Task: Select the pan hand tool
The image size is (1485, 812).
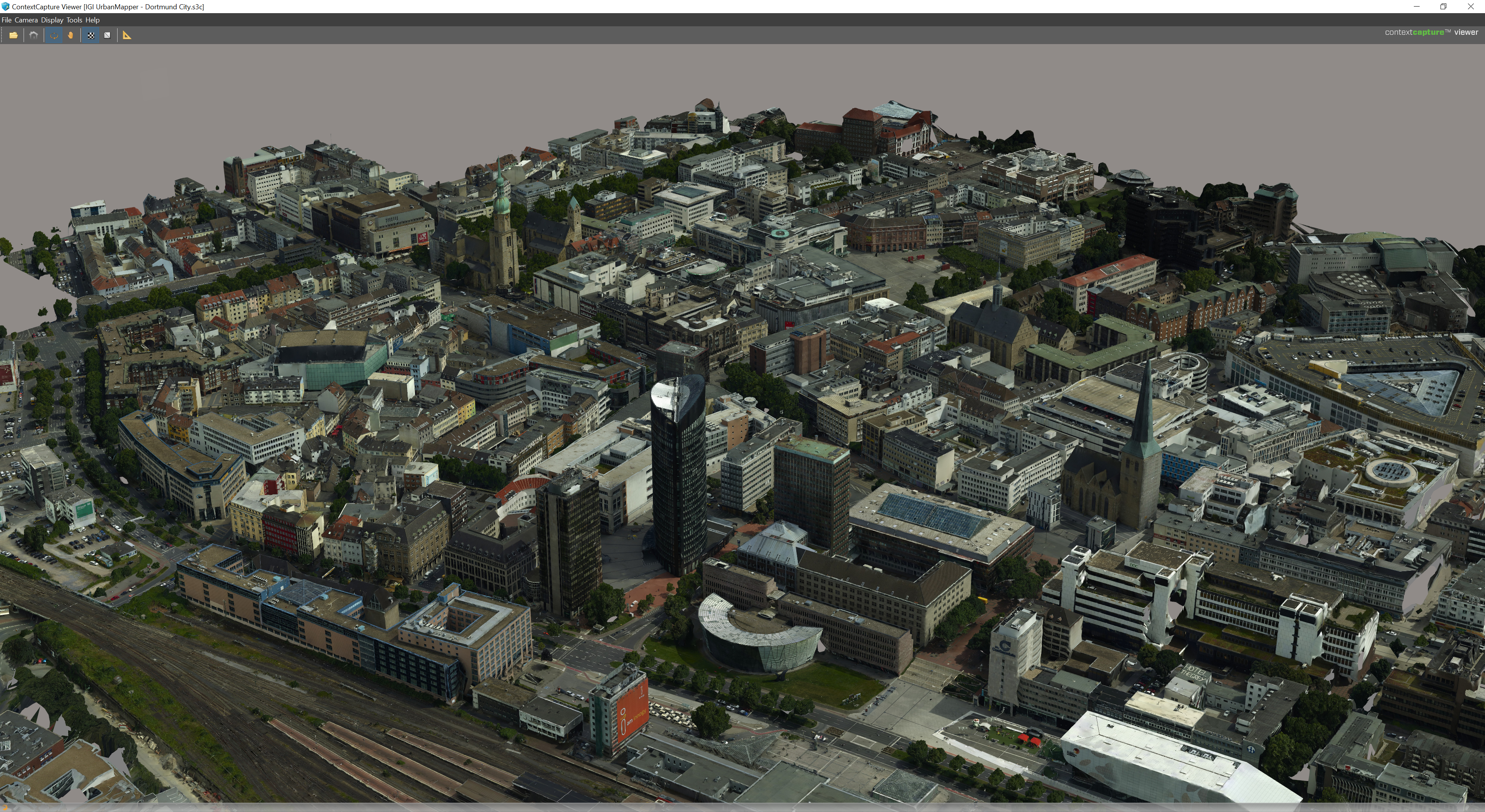Action: (70, 35)
